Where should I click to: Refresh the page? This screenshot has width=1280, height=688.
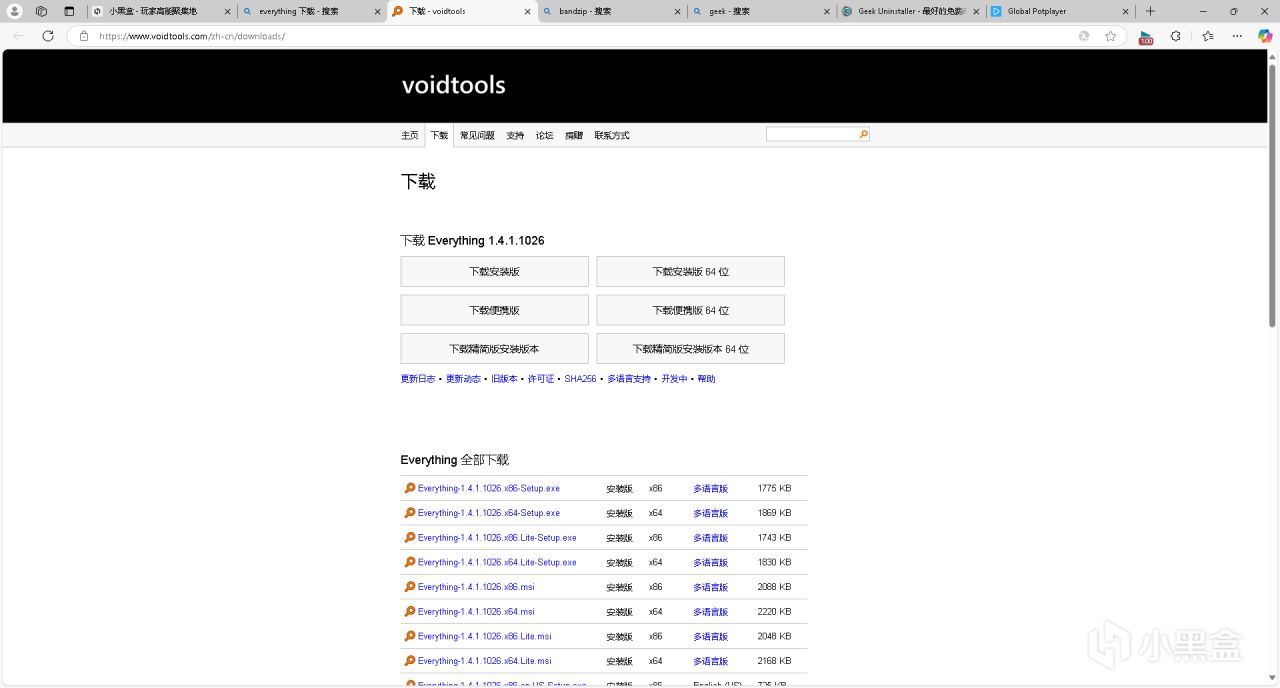(47, 35)
